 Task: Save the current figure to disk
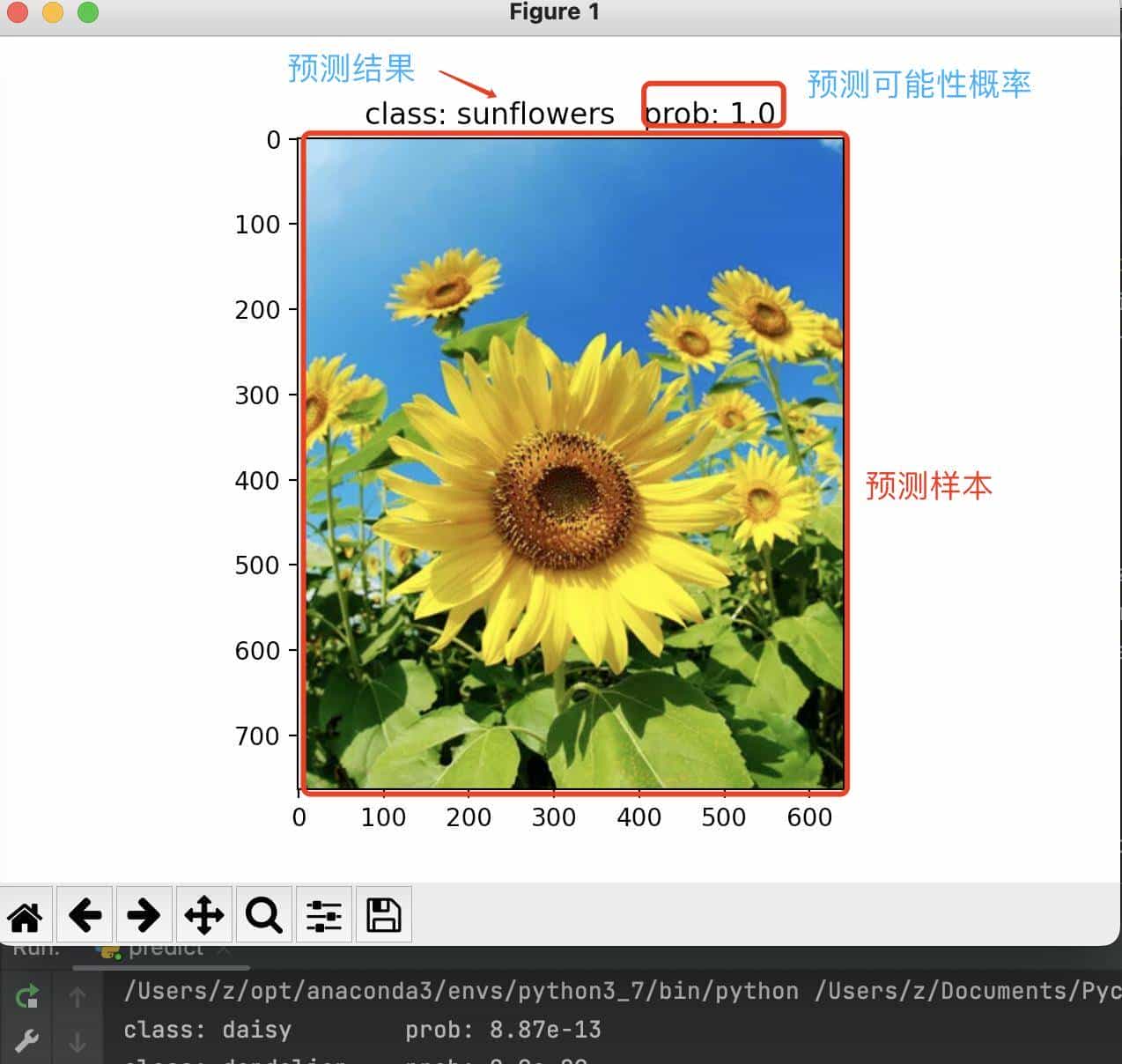point(383,915)
